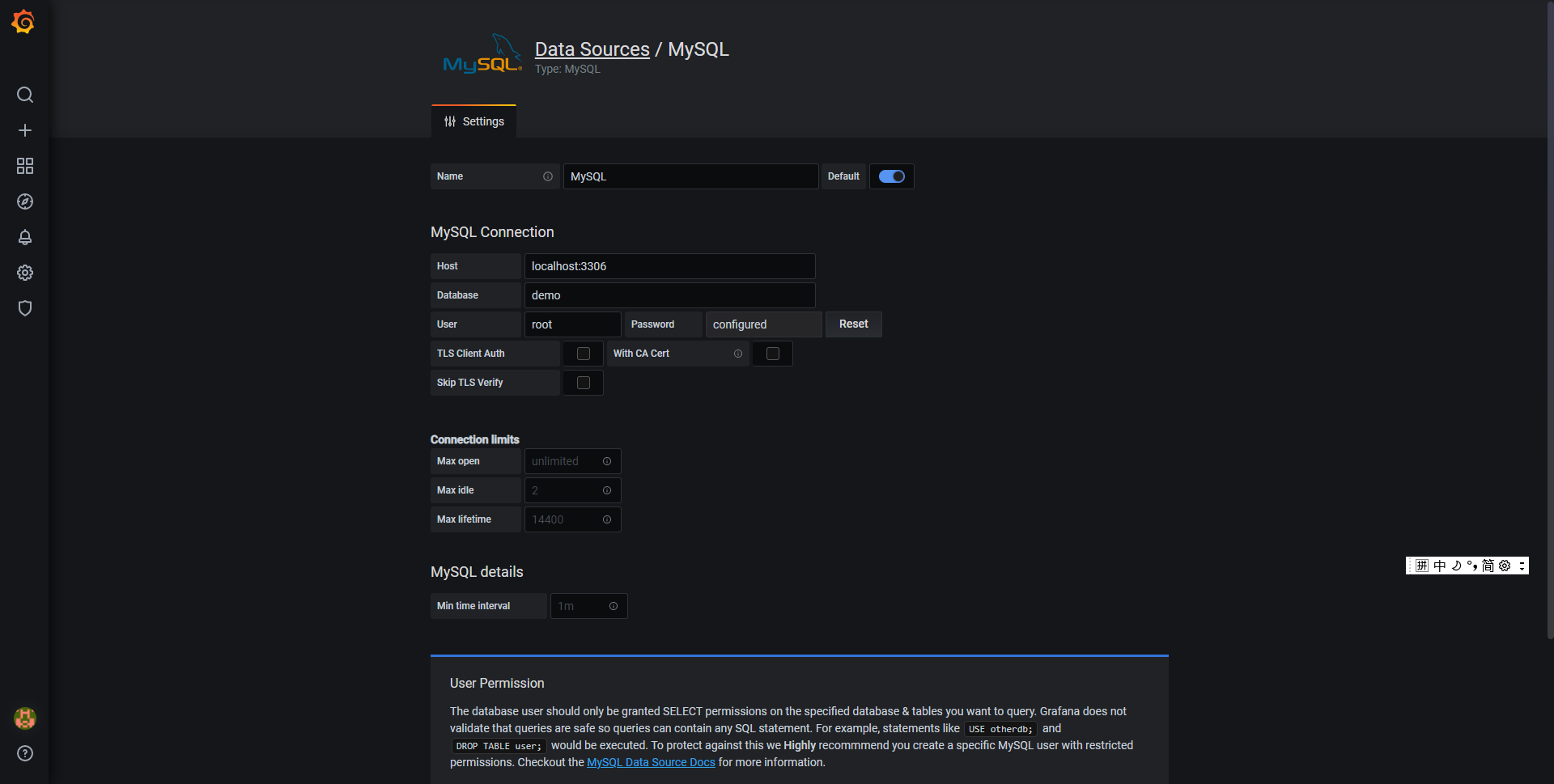This screenshot has height=784, width=1554.
Task: Click the info icon in the Max open field
Action: click(607, 461)
